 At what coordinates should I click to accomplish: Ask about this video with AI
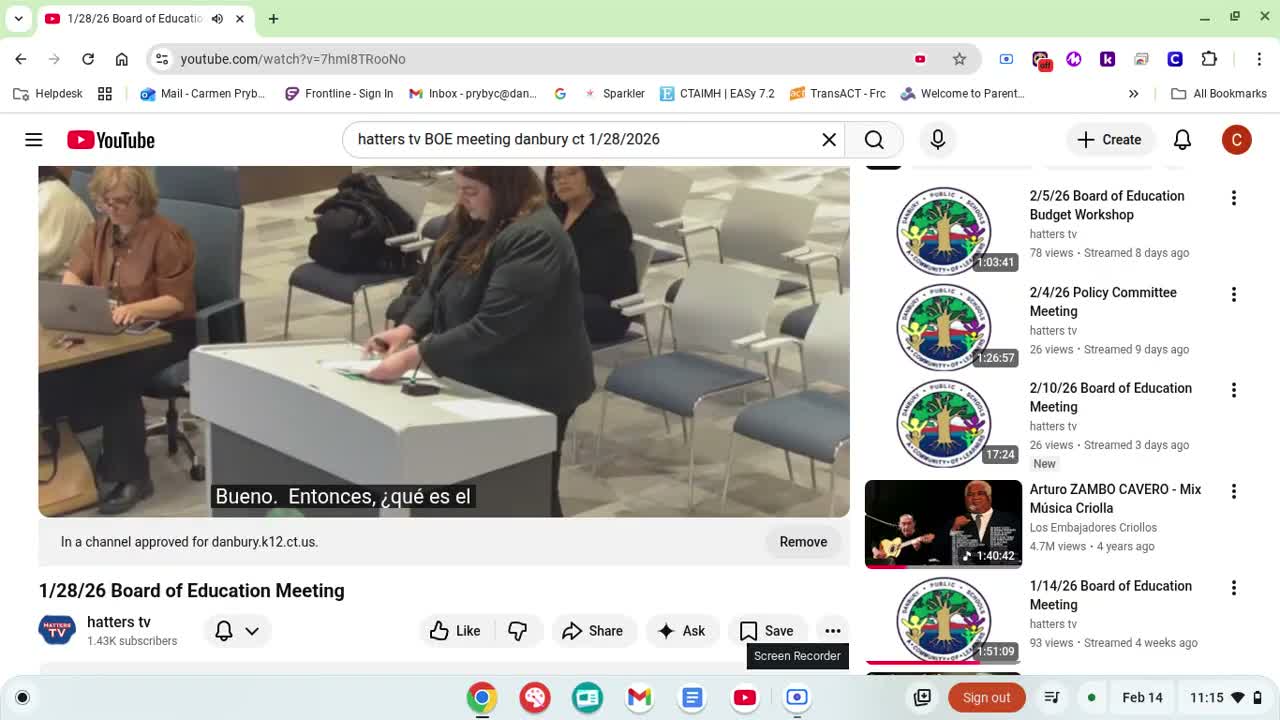tap(682, 631)
